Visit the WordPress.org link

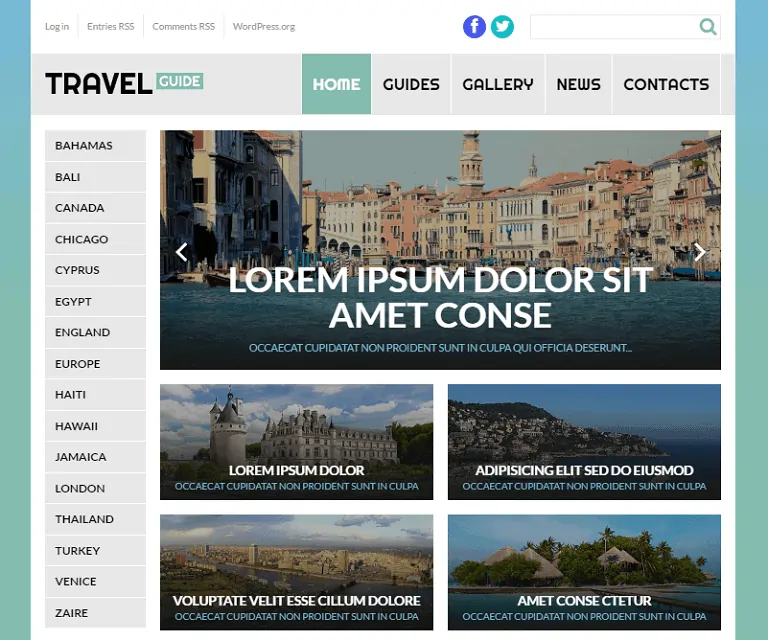(264, 26)
